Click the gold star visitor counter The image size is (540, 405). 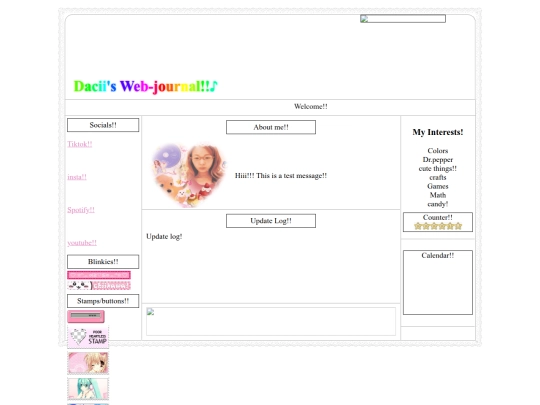click(x=438, y=226)
